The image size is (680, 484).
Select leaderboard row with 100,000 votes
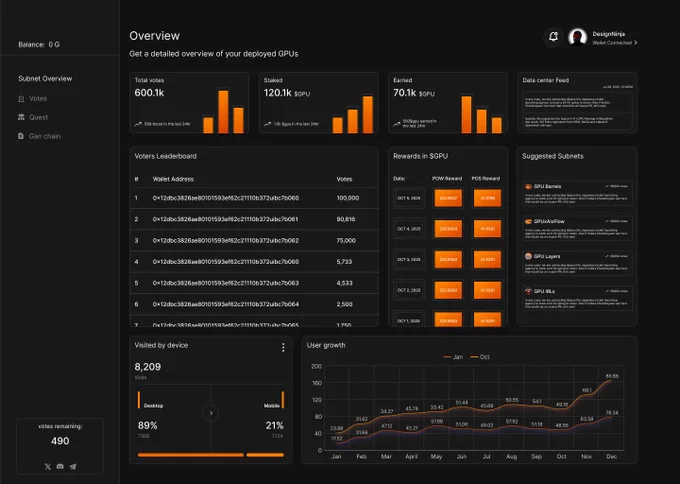pyautogui.click(x=254, y=198)
